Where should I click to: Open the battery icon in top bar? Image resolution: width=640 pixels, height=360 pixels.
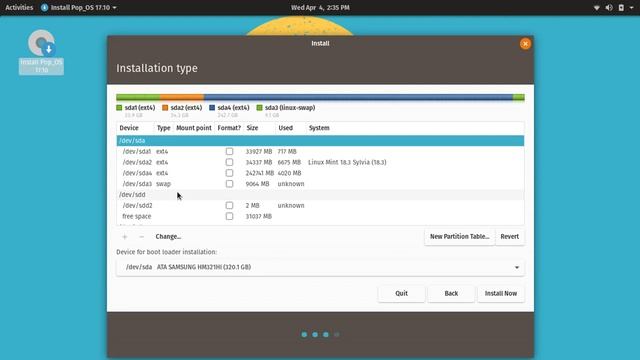[621, 8]
